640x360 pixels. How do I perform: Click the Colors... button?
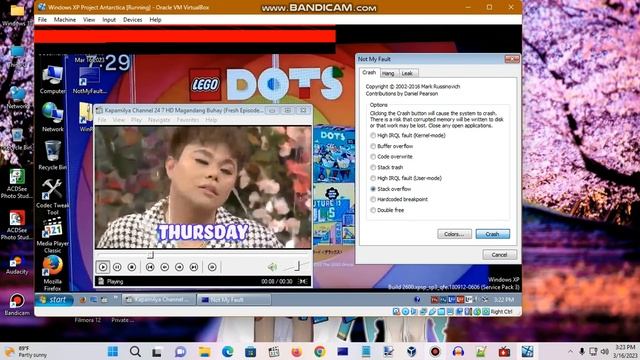point(454,234)
